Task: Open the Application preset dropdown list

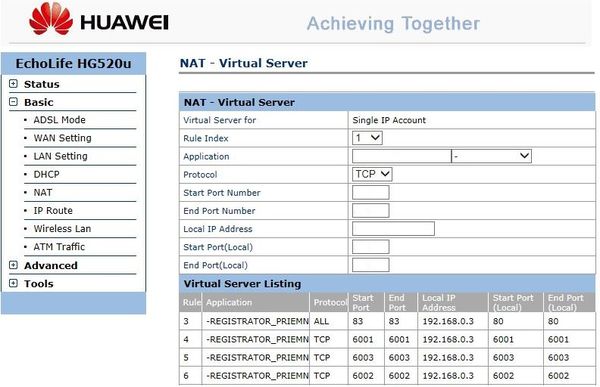Action: pos(491,156)
